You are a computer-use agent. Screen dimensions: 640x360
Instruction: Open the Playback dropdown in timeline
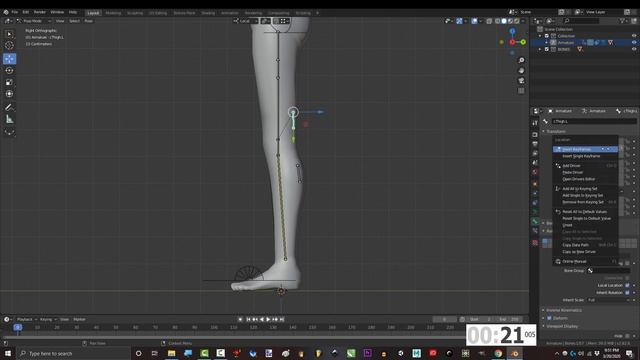click(27, 320)
